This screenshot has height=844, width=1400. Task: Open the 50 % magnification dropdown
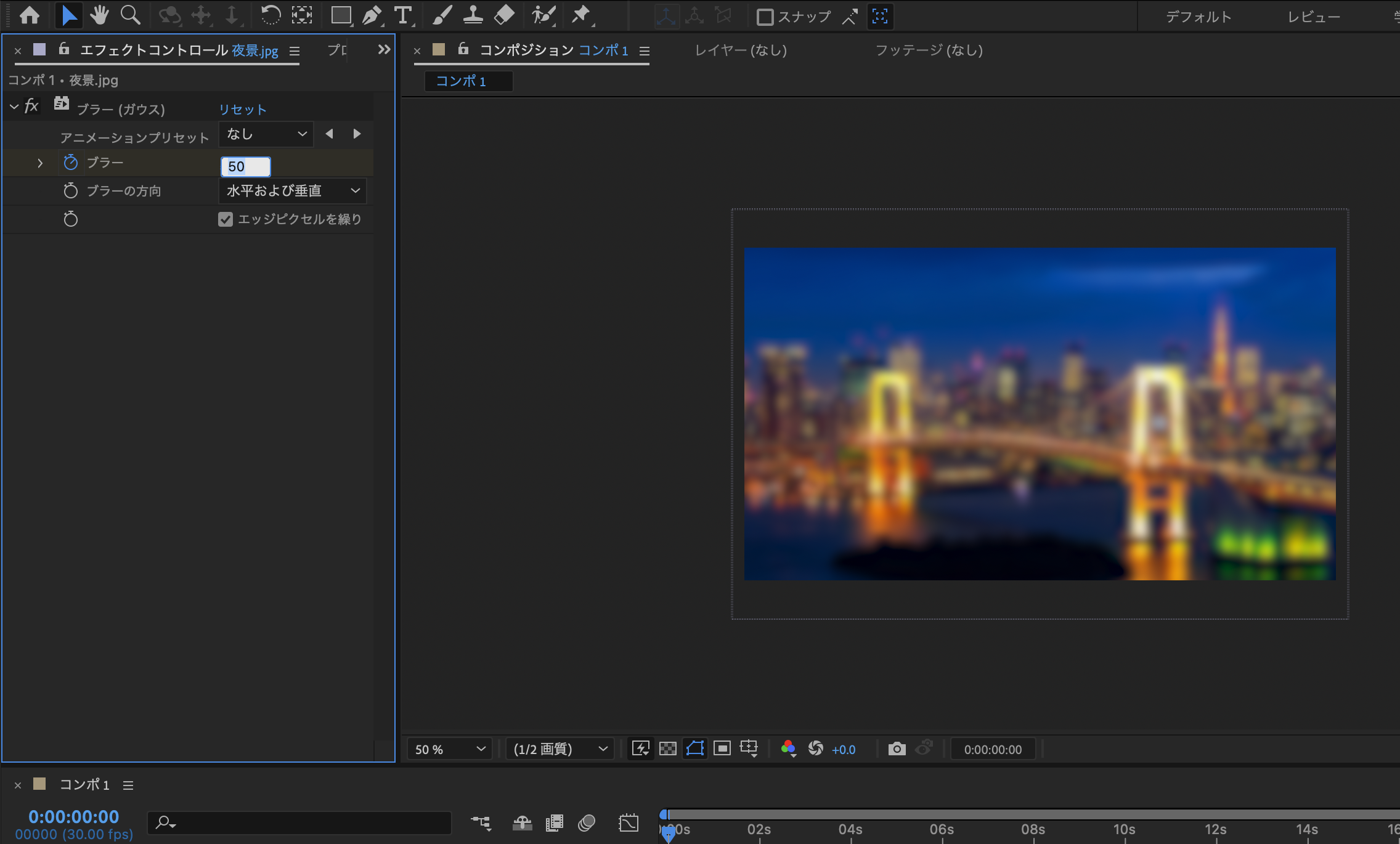point(450,749)
